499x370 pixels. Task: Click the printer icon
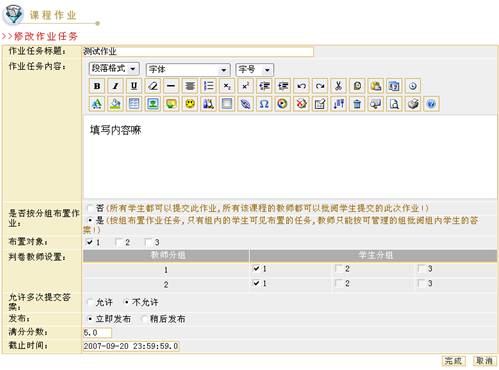(413, 104)
